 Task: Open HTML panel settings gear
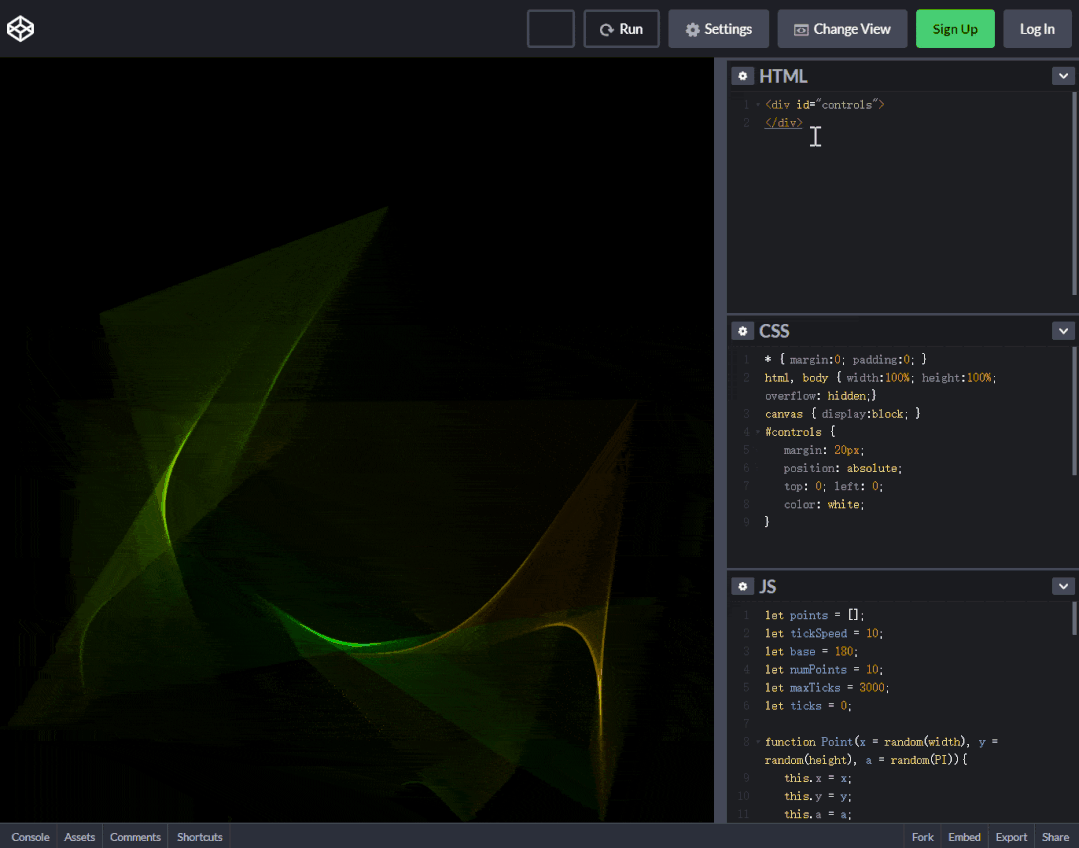coord(742,76)
